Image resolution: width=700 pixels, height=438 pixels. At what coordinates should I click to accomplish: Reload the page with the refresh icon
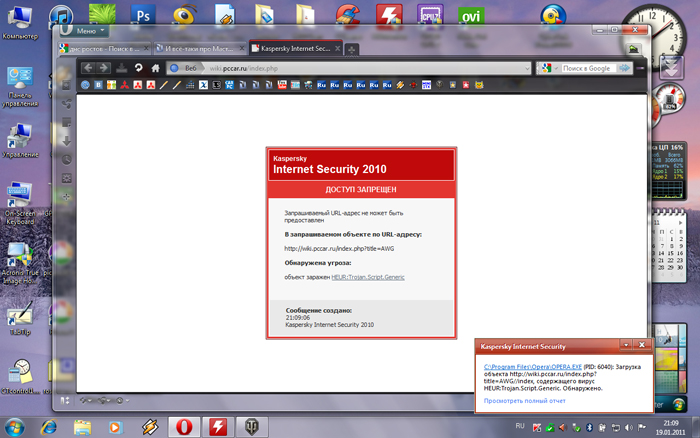[x=138, y=68]
